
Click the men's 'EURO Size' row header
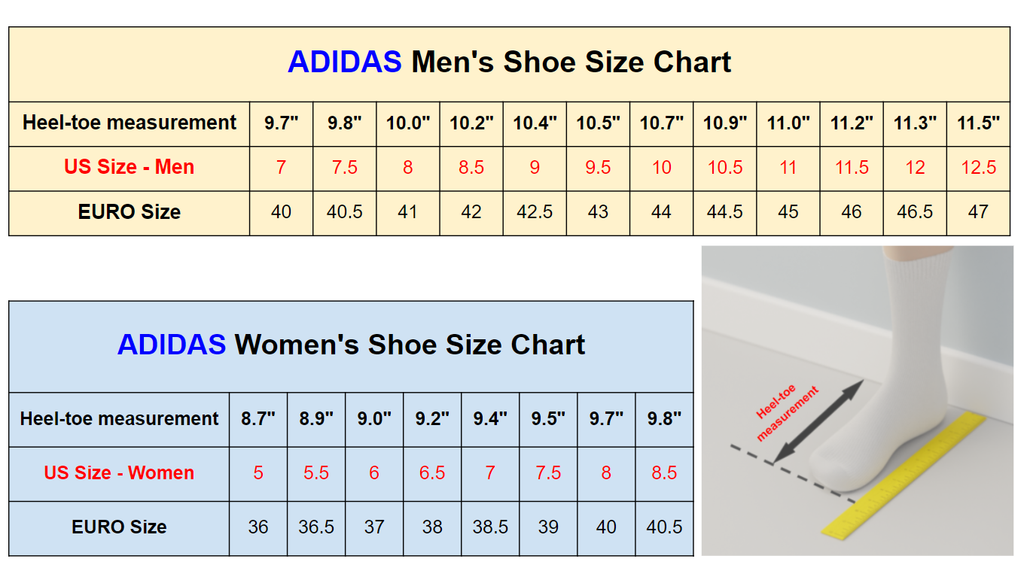(x=129, y=212)
